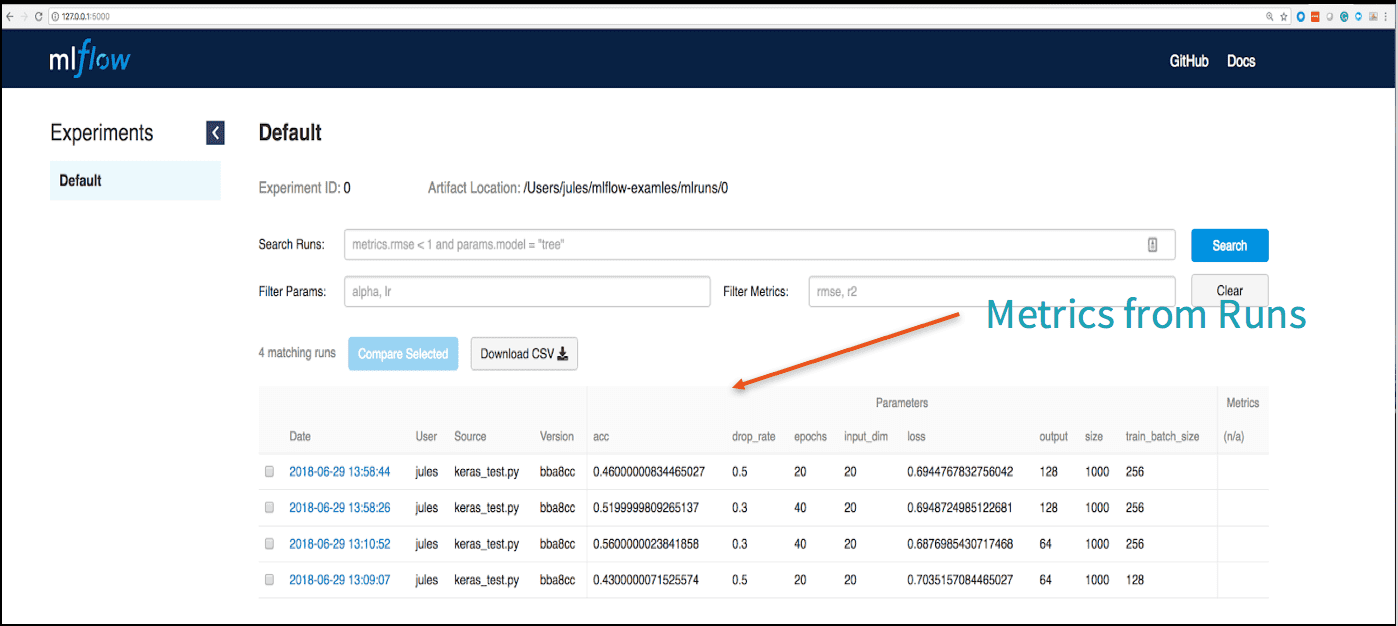1398x626 pixels.
Task: Select checkbox for run 2018-06-29 13:58:44
Action: [269, 471]
